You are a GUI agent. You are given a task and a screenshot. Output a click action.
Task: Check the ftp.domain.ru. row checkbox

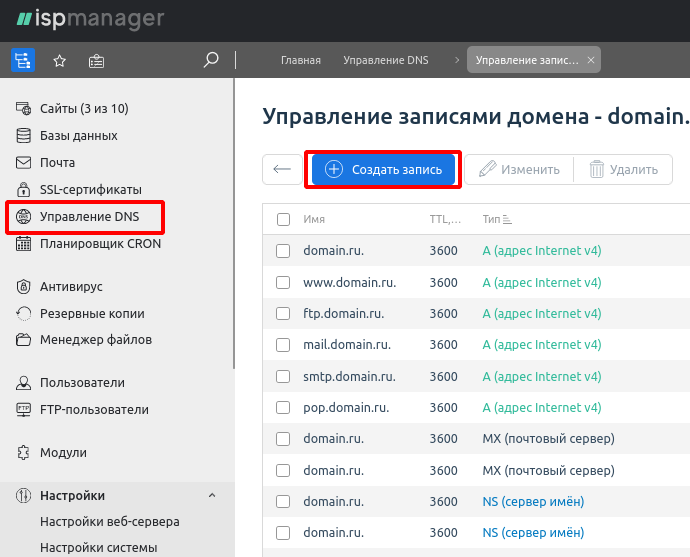[x=283, y=314]
